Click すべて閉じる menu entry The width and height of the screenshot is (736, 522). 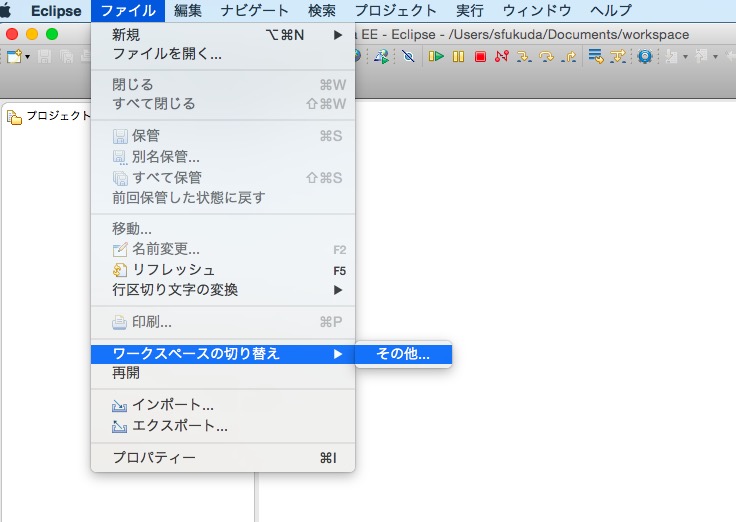tap(223, 104)
